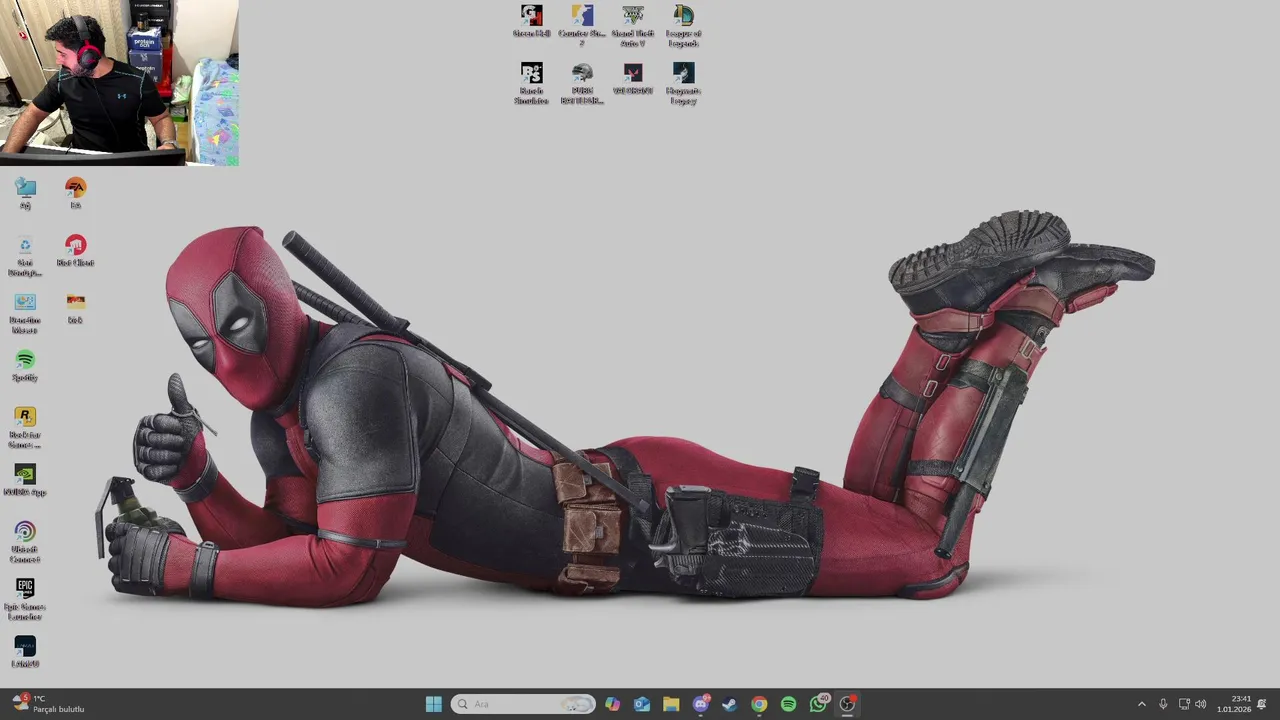Launch Spotify from the desktop shortcut
This screenshot has width=1280, height=720.
click(x=25, y=365)
